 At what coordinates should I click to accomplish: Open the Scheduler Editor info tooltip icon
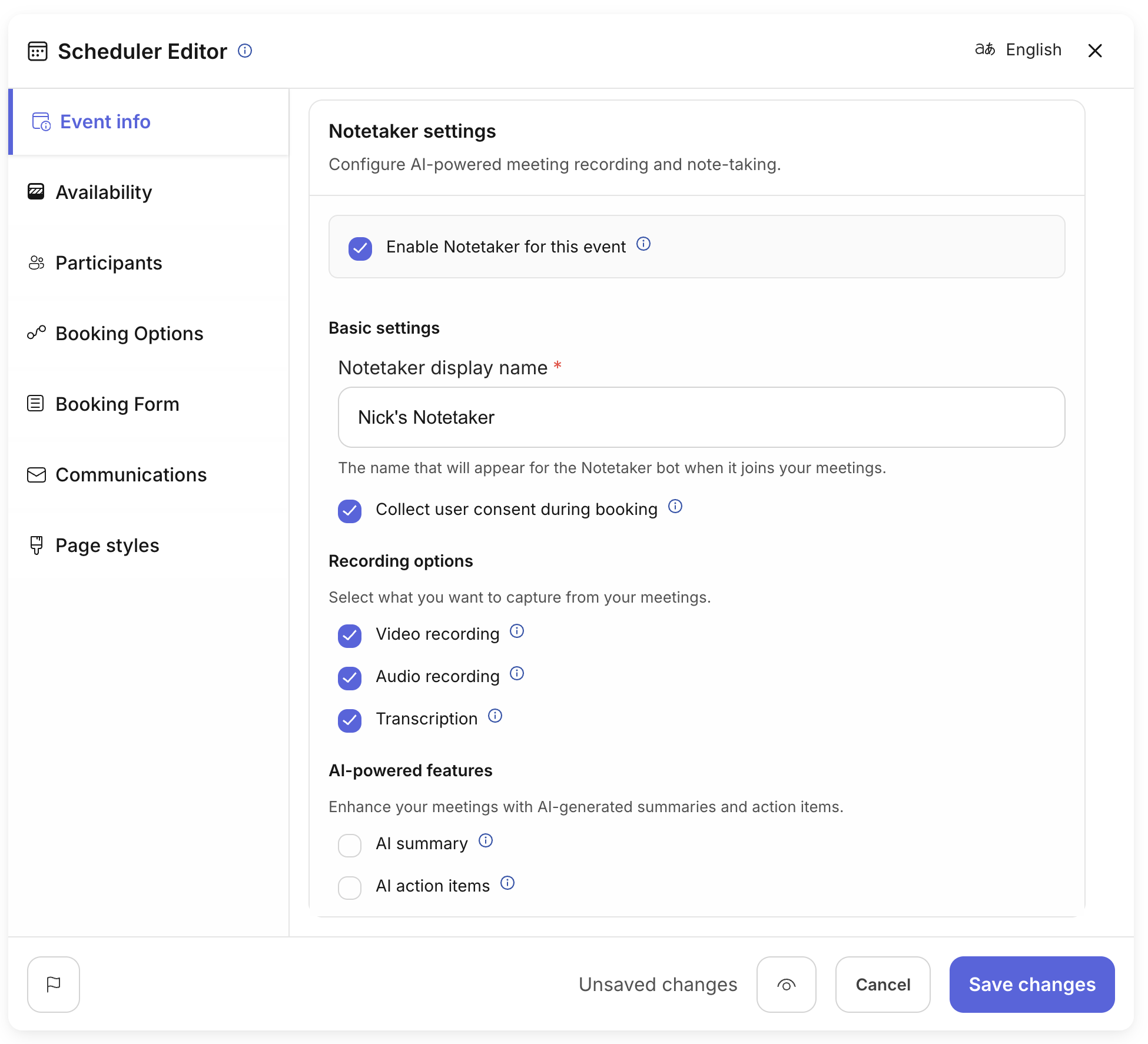tap(245, 51)
